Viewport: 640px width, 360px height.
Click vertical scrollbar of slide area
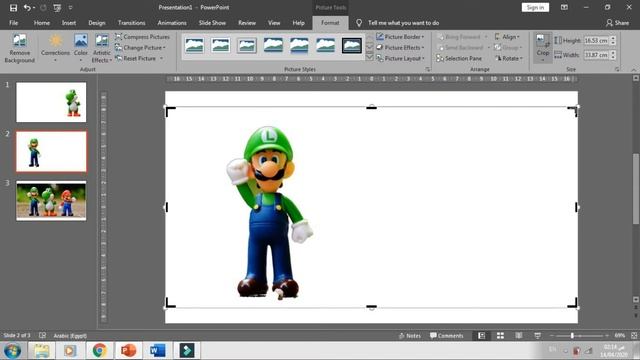click(636, 189)
